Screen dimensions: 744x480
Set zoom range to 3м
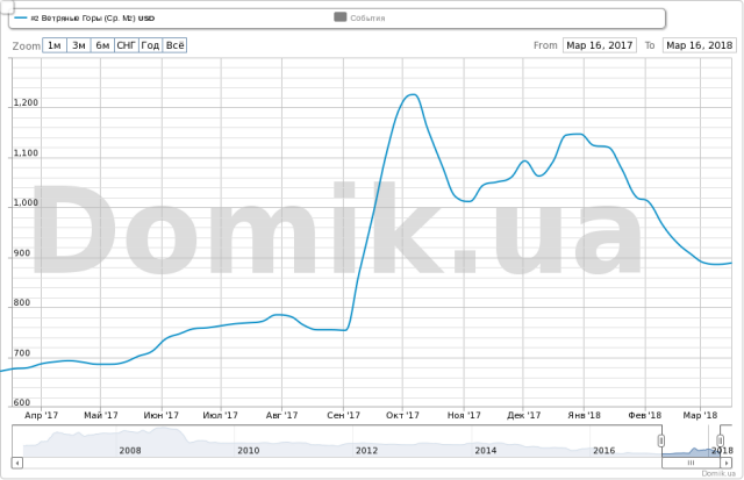pyautogui.click(x=79, y=46)
